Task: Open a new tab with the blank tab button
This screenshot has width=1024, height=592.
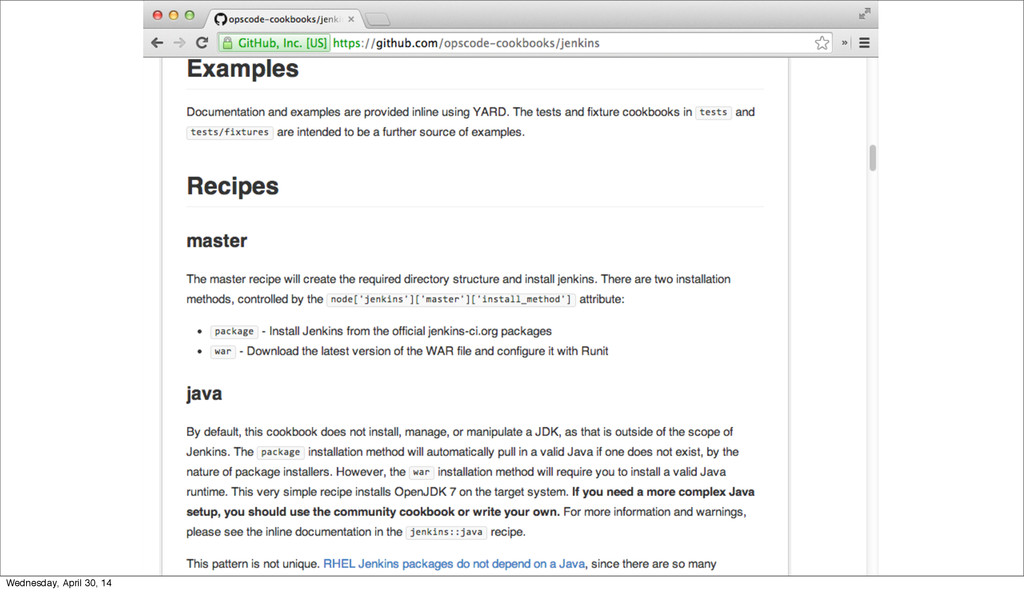Action: (377, 20)
